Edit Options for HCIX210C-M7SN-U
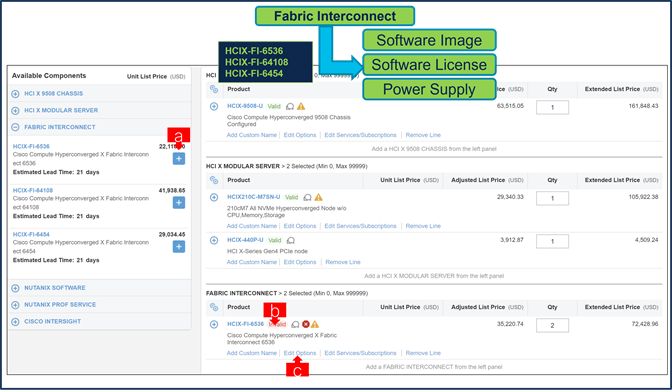The height and width of the screenshot is (390, 672). [300, 226]
